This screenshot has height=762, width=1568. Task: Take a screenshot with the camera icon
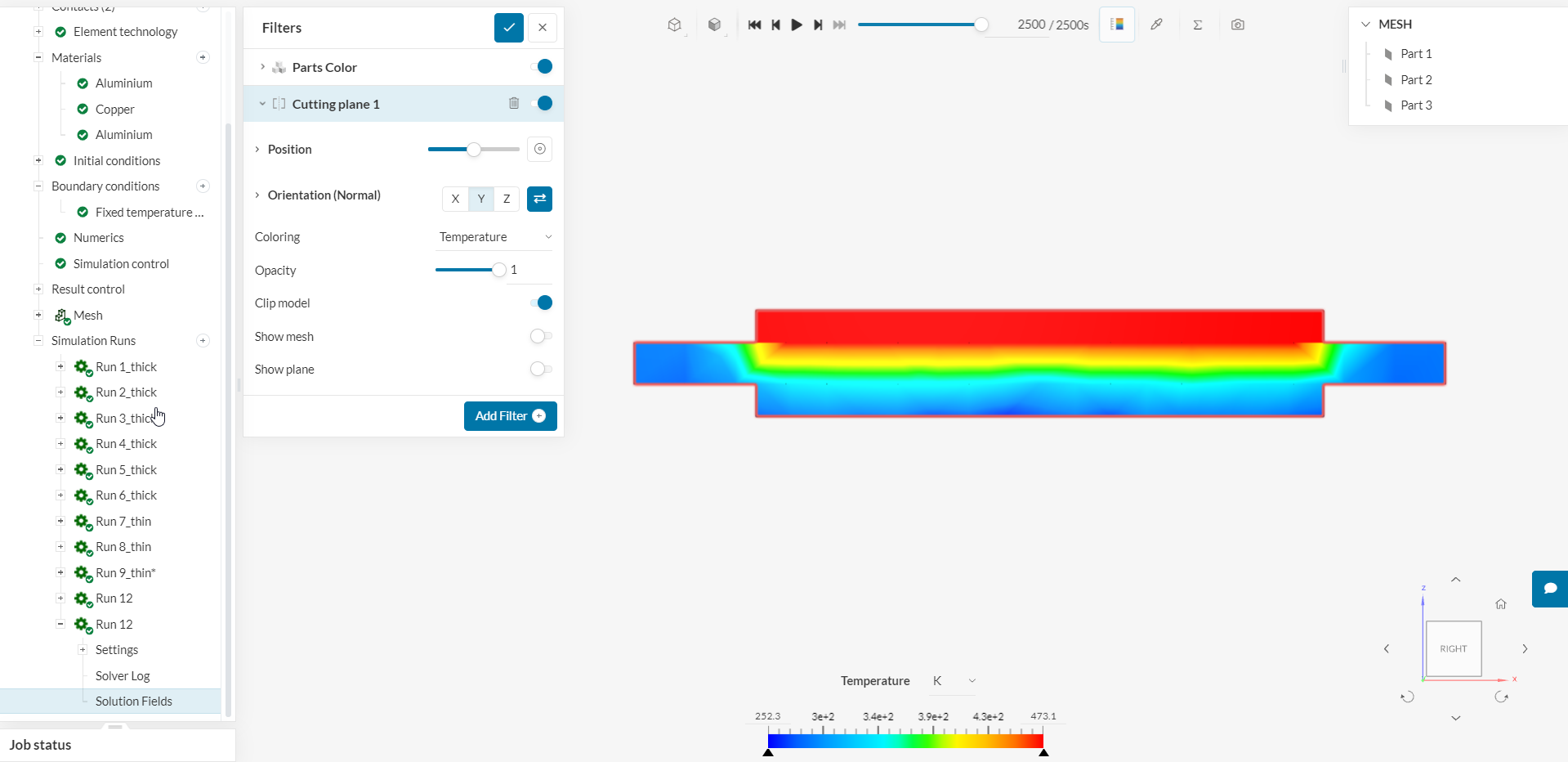1238,25
